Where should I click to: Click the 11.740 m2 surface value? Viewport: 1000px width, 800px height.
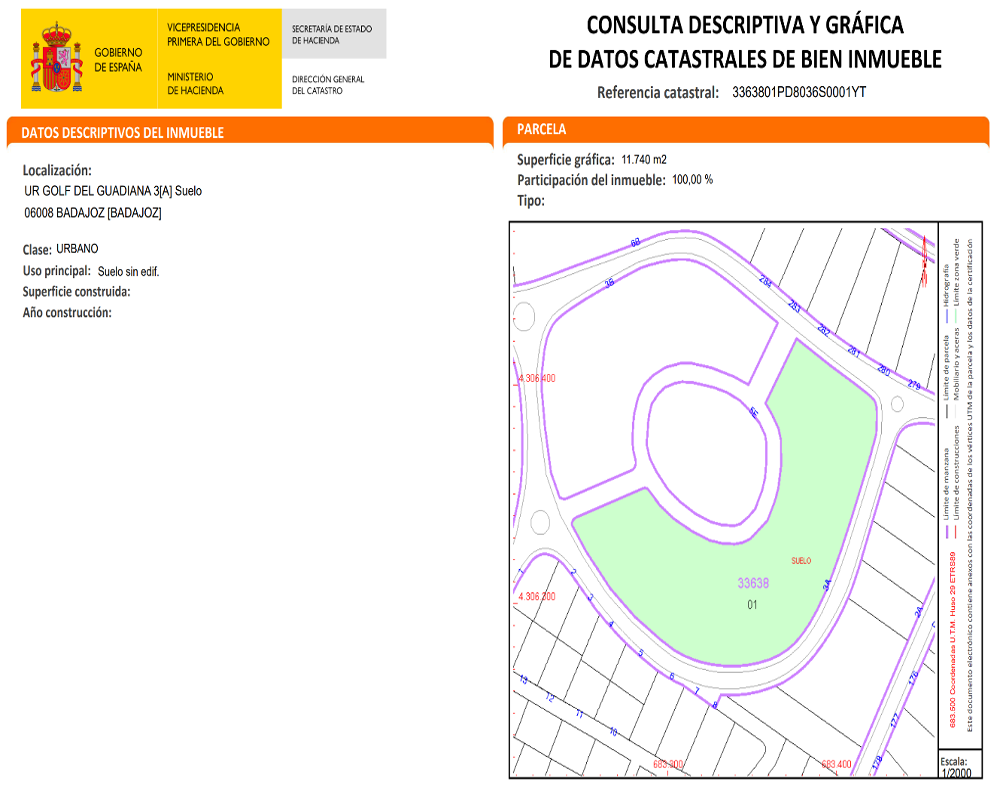644,159
